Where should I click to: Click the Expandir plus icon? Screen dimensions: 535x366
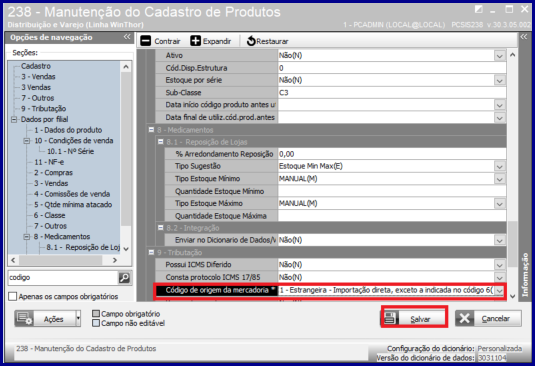(x=196, y=41)
